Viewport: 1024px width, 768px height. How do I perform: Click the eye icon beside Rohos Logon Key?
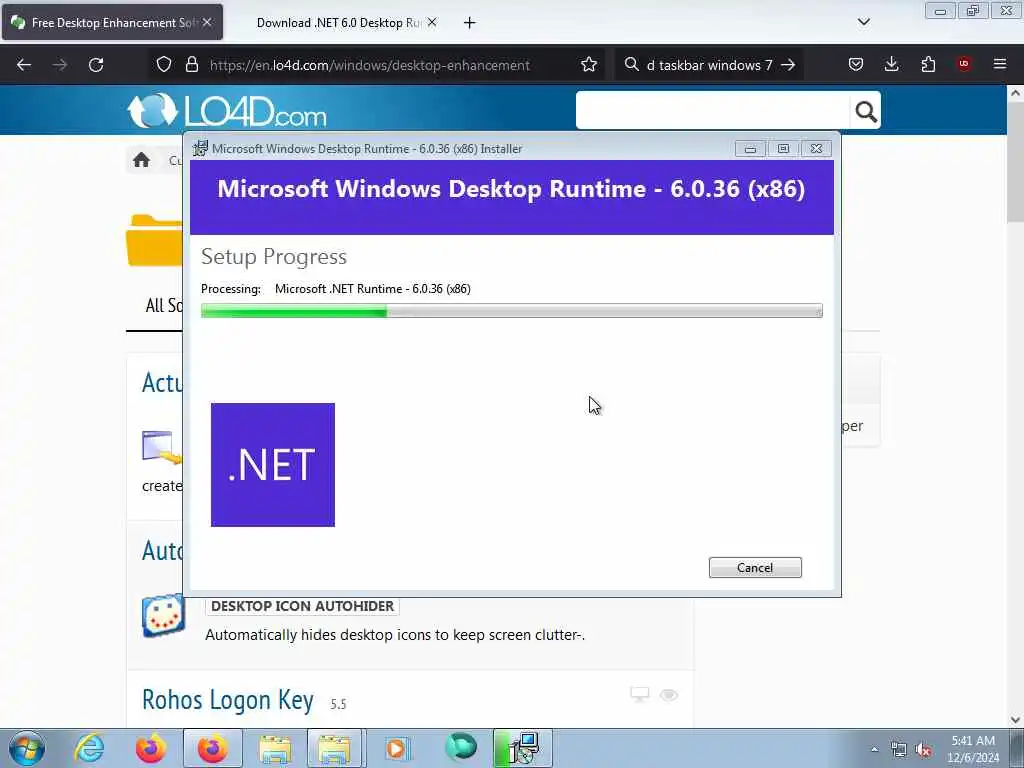point(669,695)
